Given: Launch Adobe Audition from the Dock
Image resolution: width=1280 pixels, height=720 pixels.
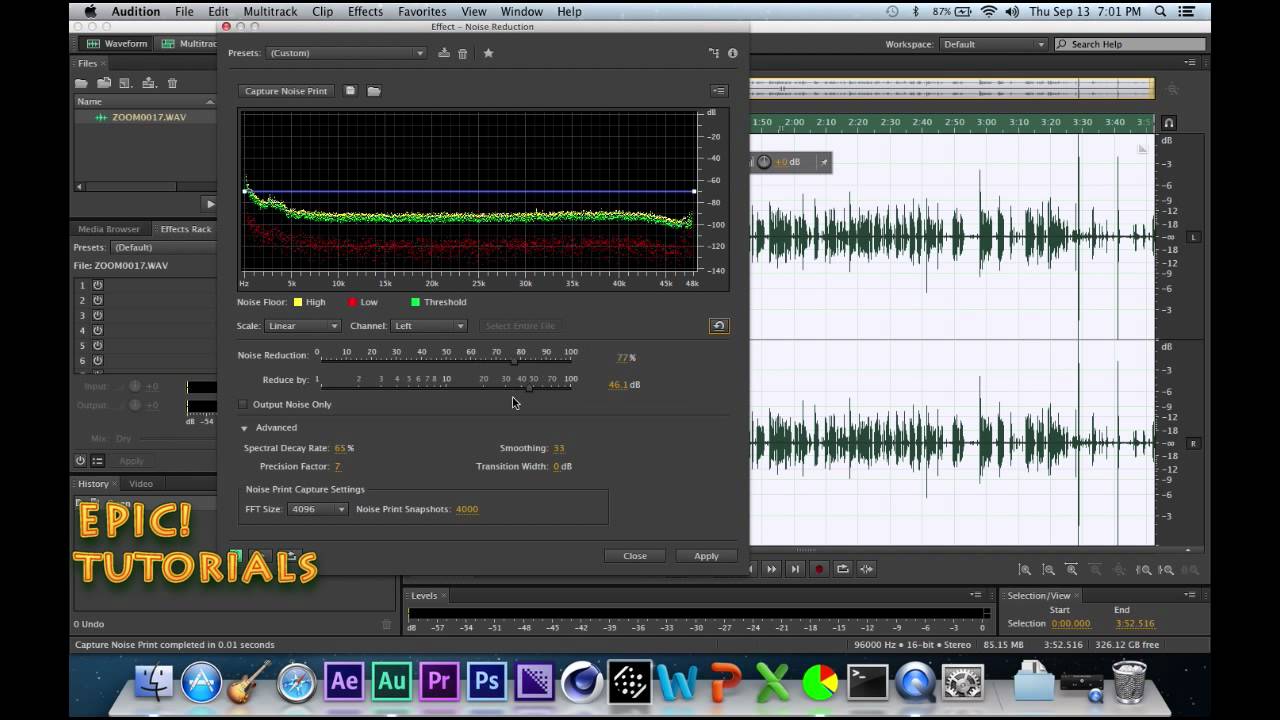Looking at the screenshot, I should (392, 682).
